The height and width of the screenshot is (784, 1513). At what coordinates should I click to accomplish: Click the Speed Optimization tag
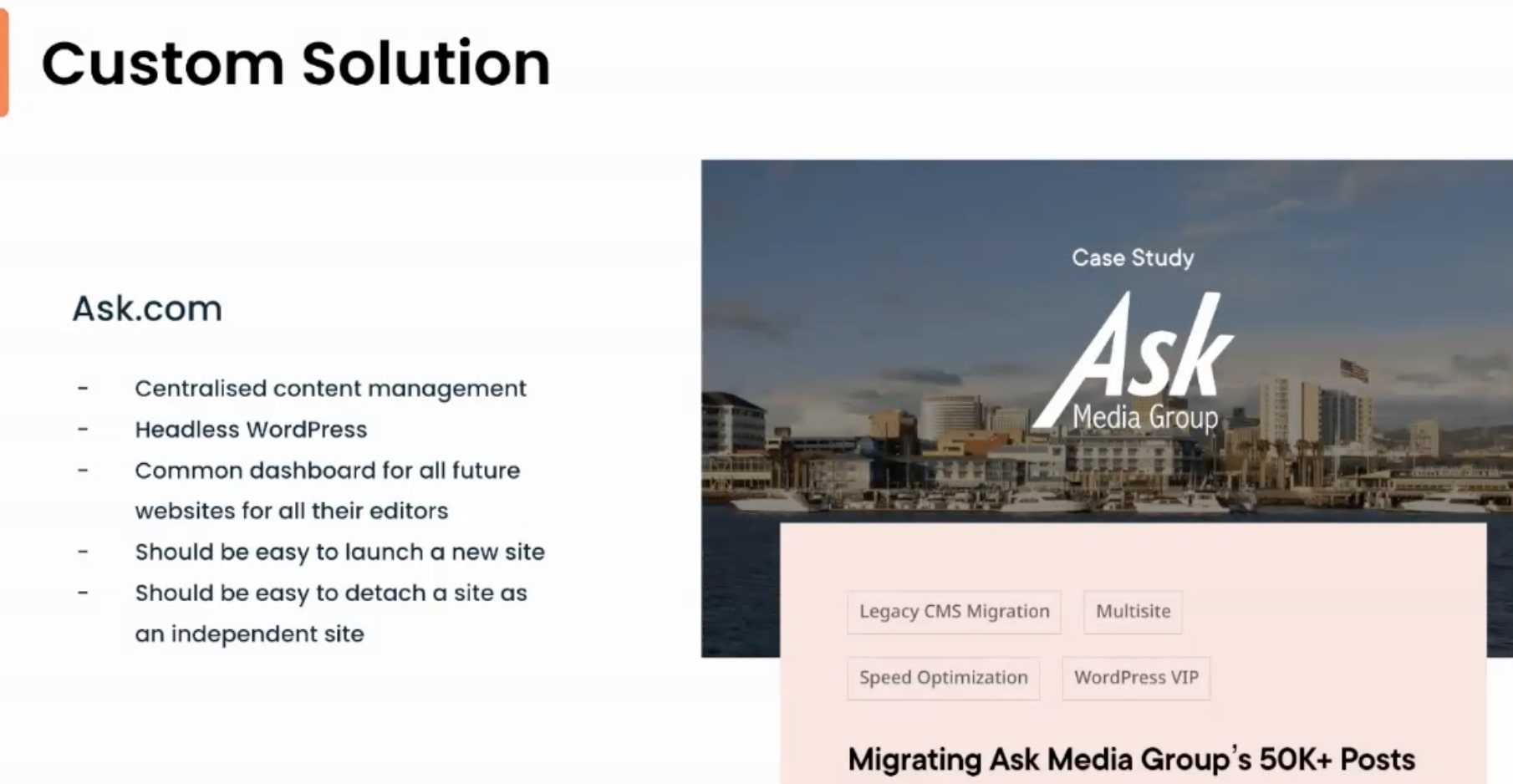click(x=943, y=678)
